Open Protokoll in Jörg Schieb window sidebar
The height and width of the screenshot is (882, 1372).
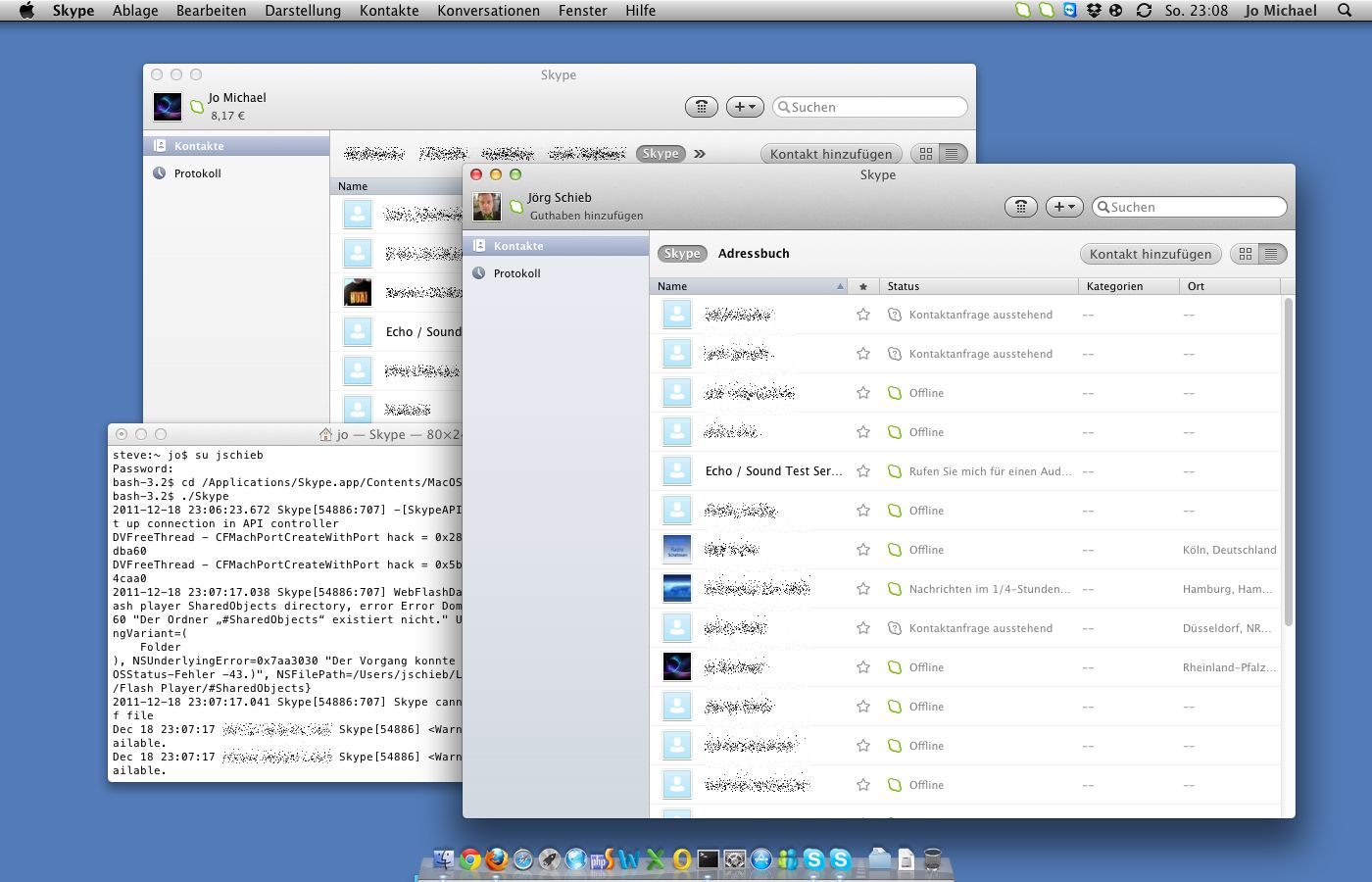coord(556,273)
